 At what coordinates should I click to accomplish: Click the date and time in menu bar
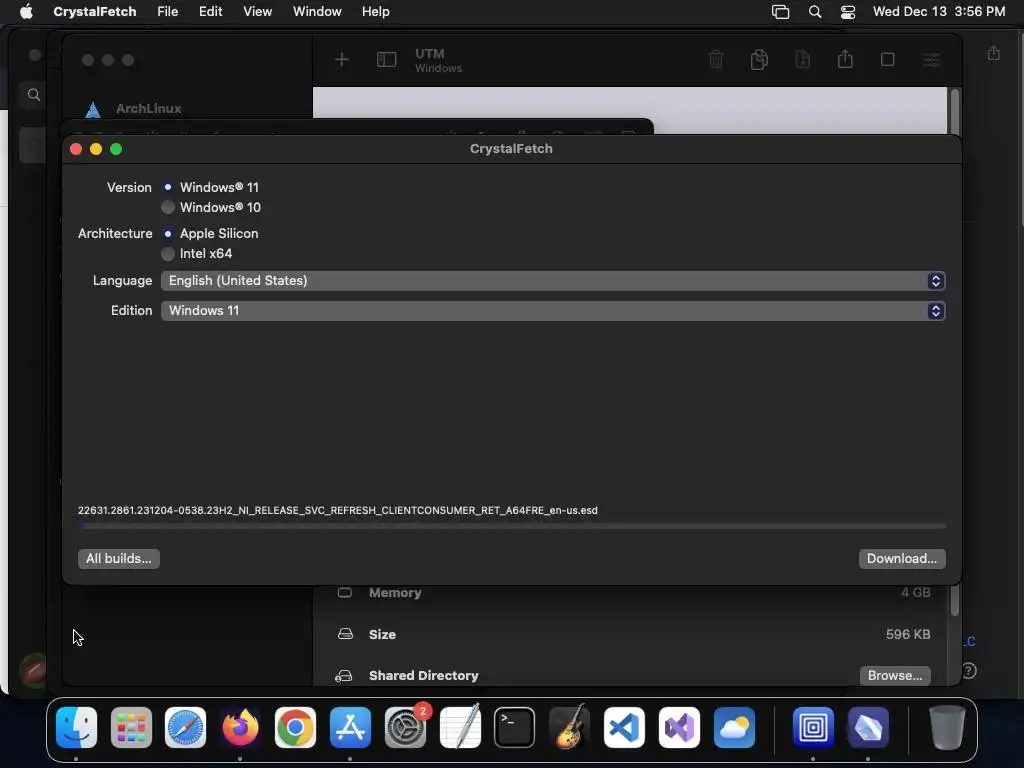[939, 12]
